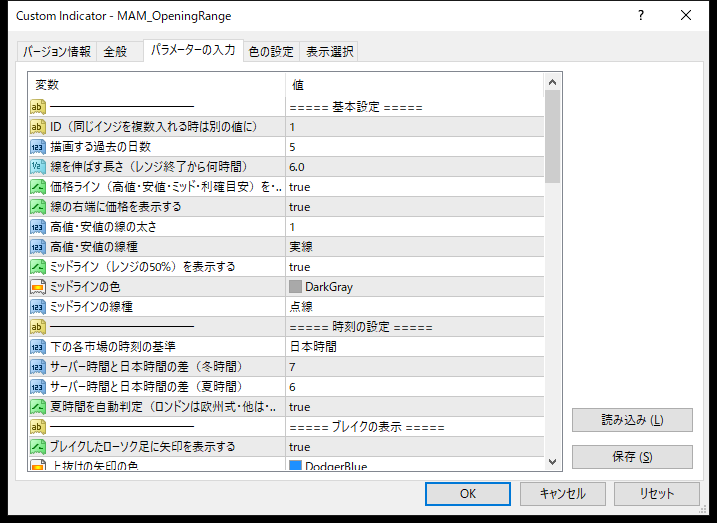Select the ===== 時刻の設定 ===== value cell
Screen dimensions: 717x523
415,327
